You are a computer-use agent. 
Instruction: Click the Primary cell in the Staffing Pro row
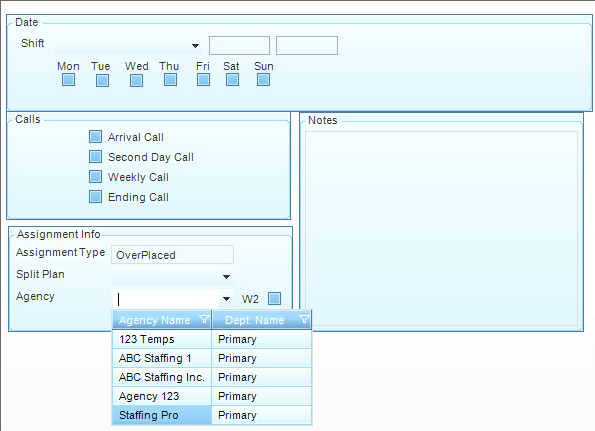[261, 415]
